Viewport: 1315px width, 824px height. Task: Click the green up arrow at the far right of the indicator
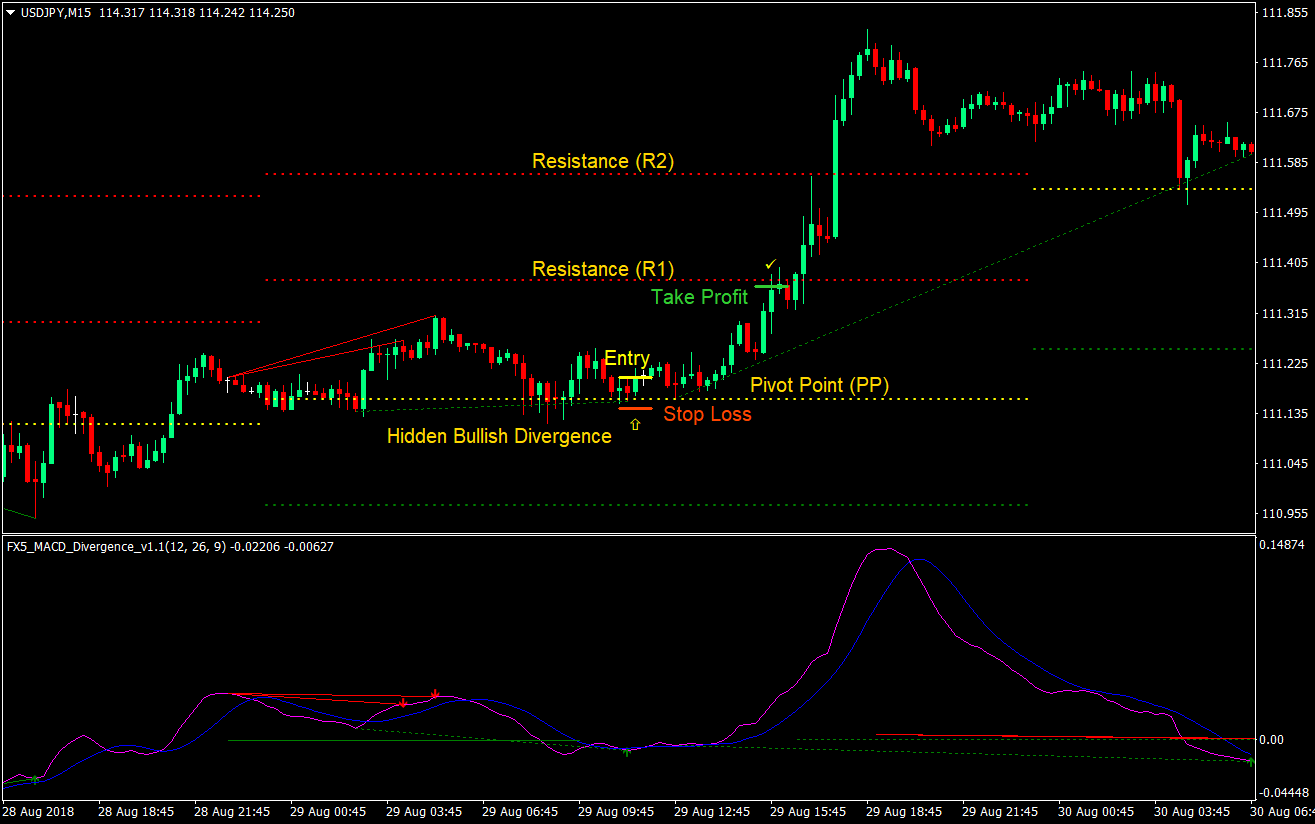point(1251,761)
